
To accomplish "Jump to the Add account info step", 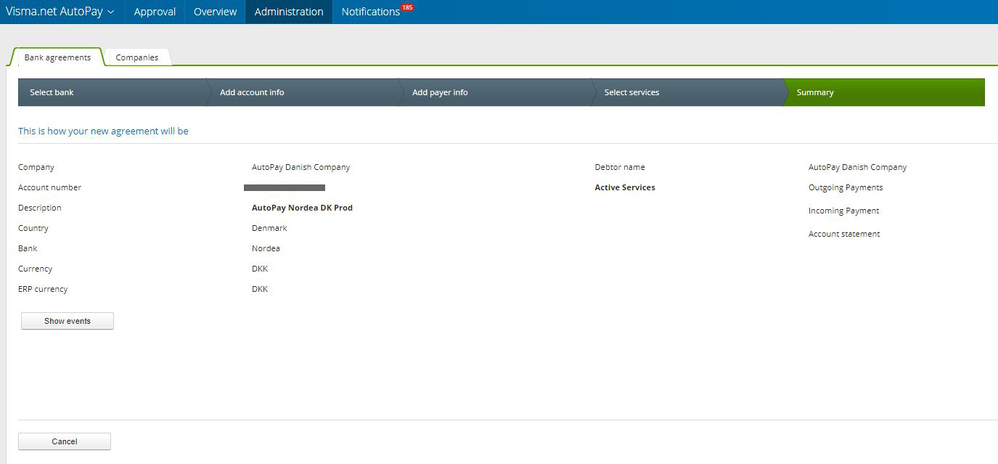I will [304, 92].
